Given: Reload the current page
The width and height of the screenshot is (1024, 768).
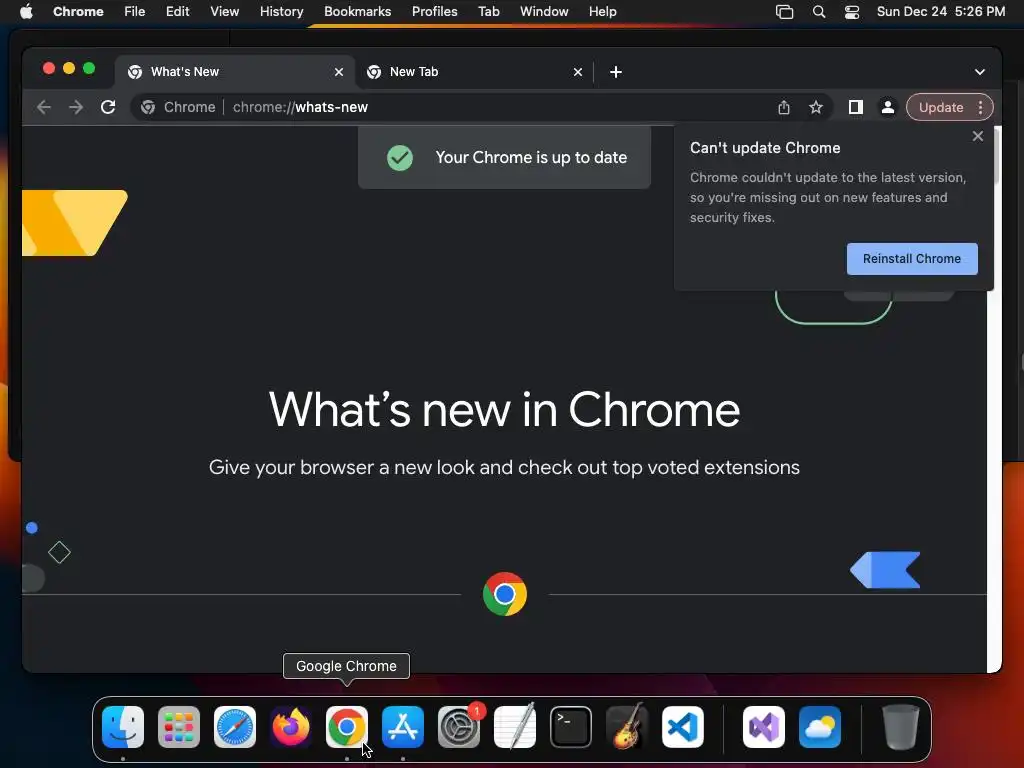Looking at the screenshot, I should pyautogui.click(x=108, y=107).
